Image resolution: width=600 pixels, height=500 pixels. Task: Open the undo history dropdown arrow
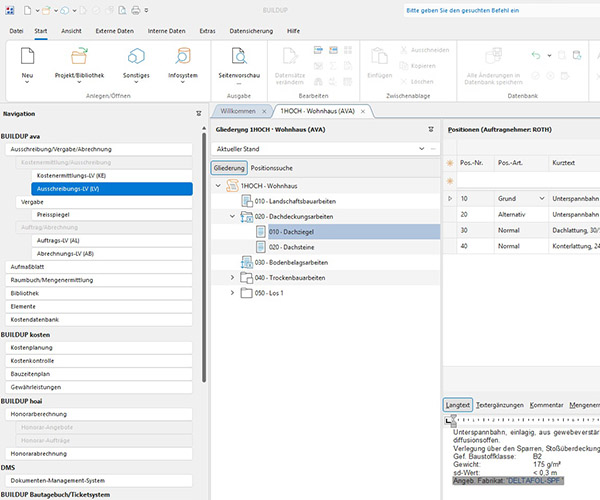(549, 55)
